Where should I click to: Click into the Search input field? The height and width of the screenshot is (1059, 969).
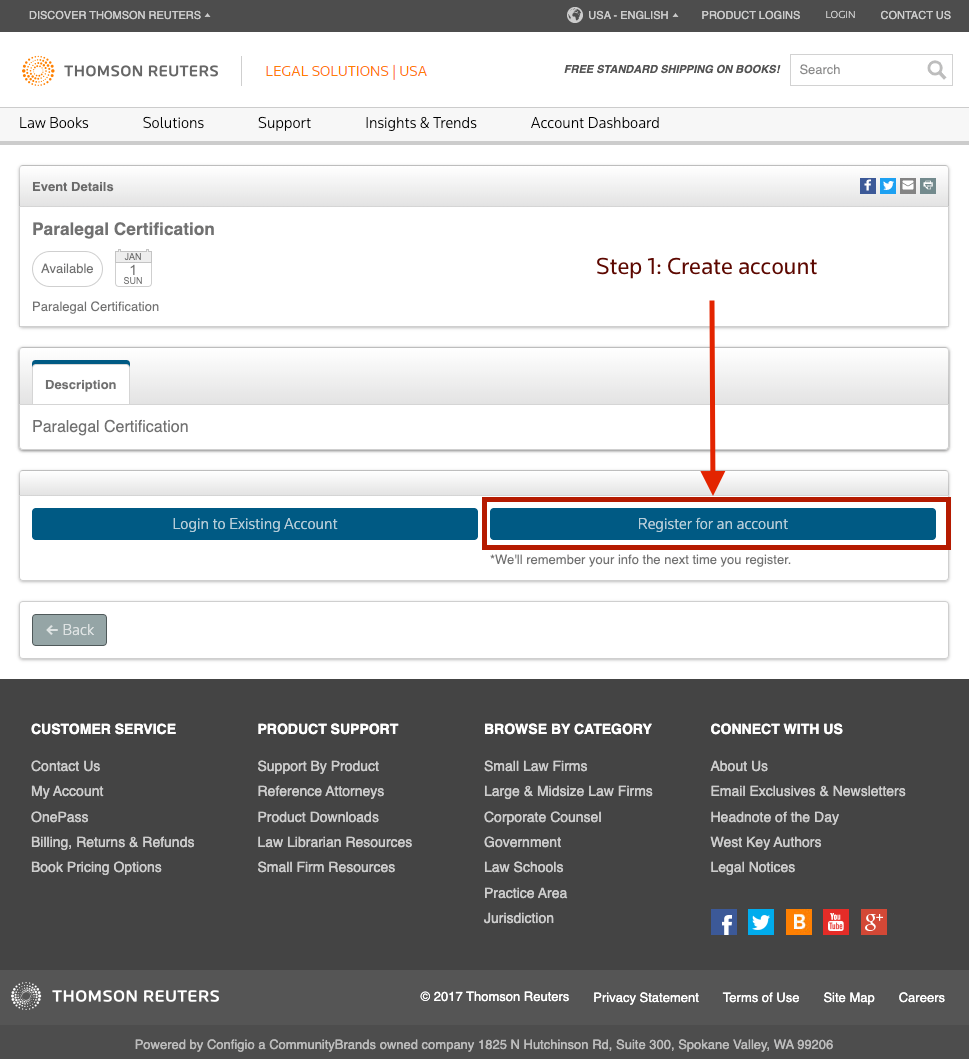click(x=857, y=70)
